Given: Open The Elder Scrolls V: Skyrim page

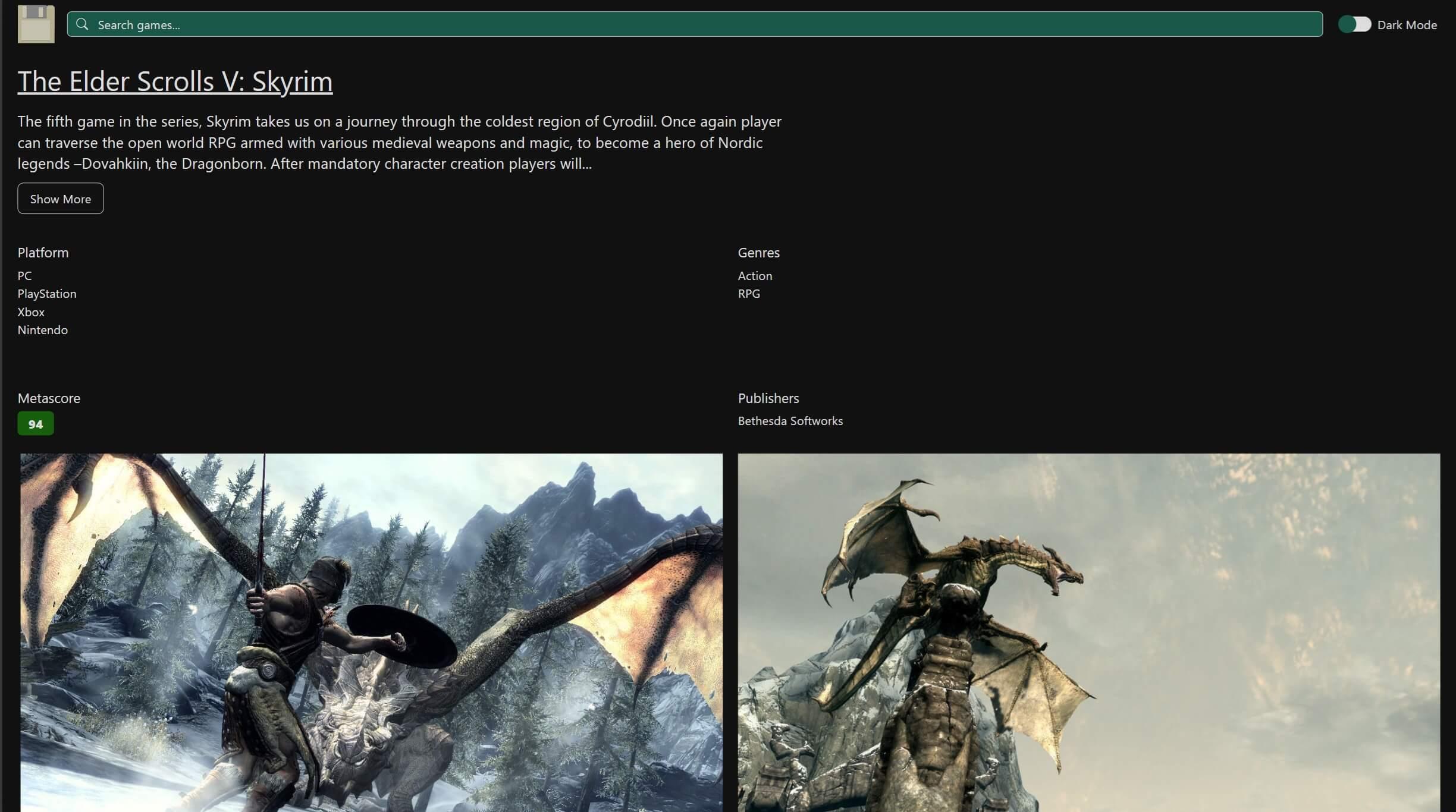Looking at the screenshot, I should 175,81.
